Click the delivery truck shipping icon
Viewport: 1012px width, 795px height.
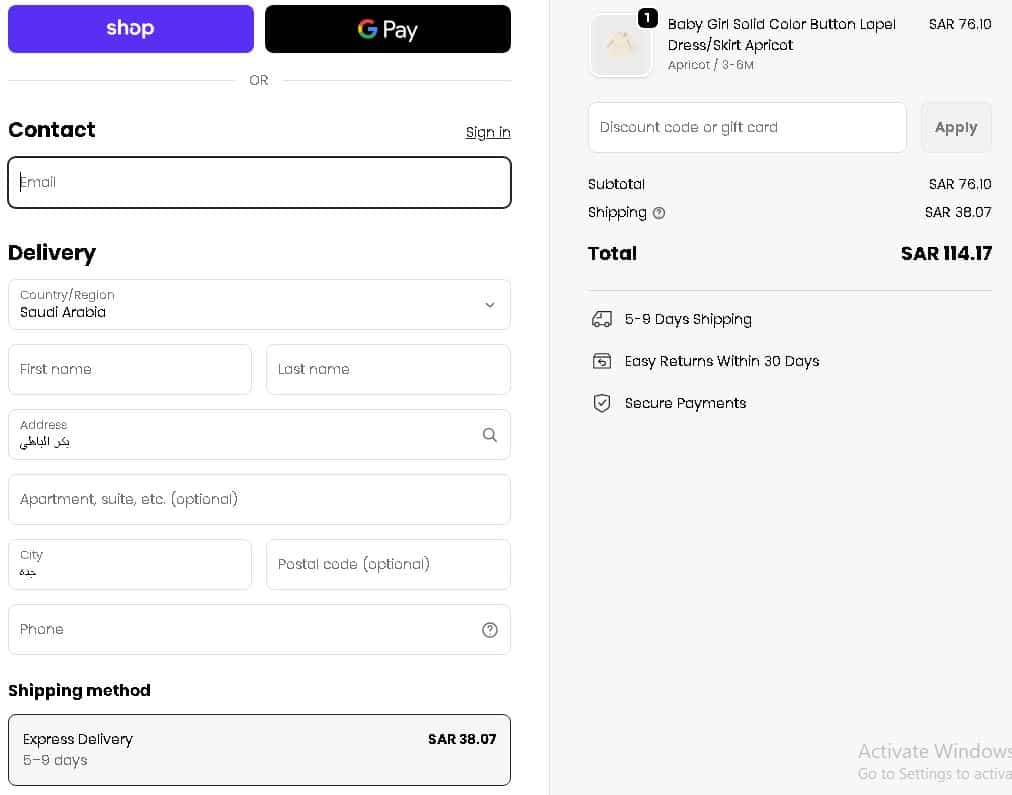[602, 319]
